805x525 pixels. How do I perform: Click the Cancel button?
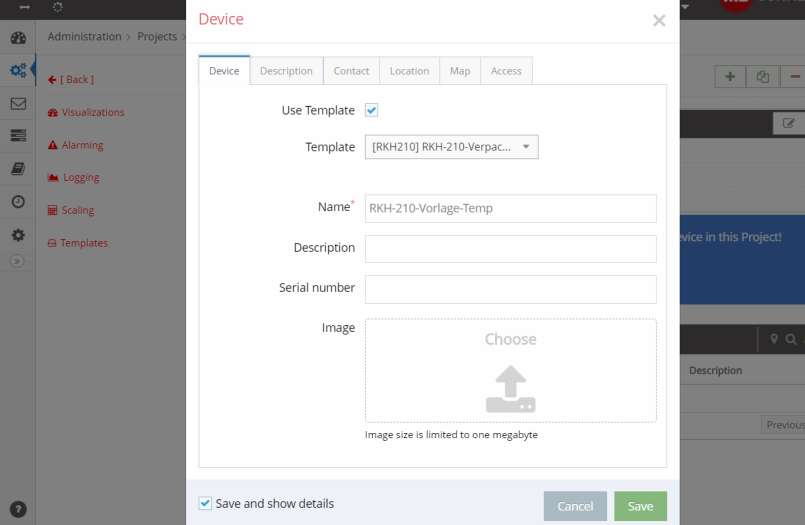[x=575, y=506]
